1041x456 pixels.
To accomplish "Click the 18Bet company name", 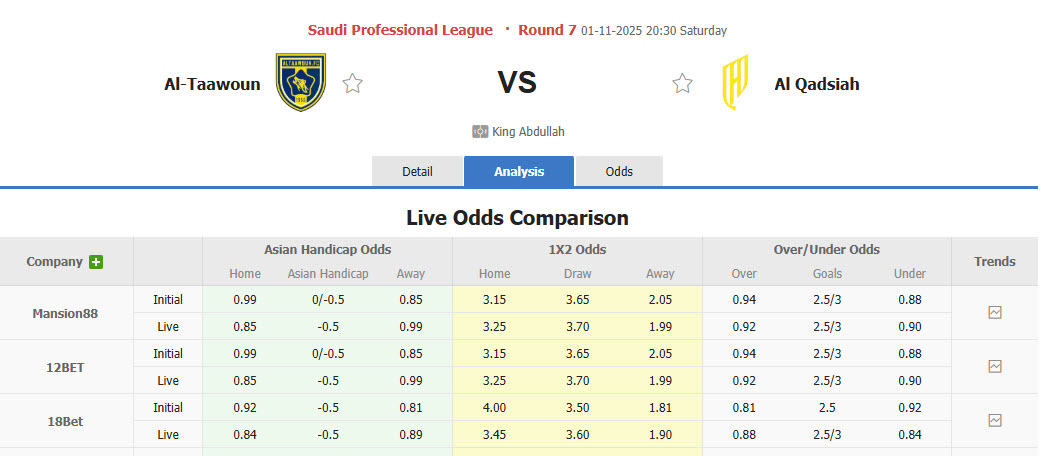I will 66,421.
